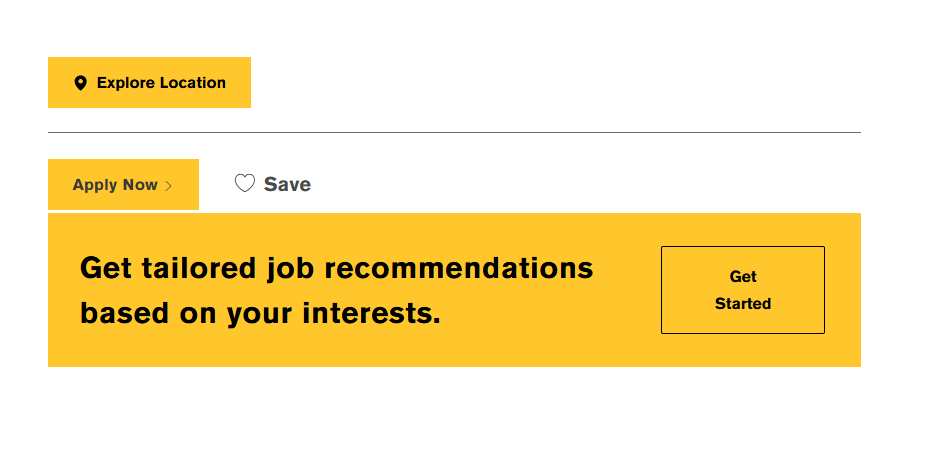
Task: Click the location pin icon
Action: (x=80, y=83)
